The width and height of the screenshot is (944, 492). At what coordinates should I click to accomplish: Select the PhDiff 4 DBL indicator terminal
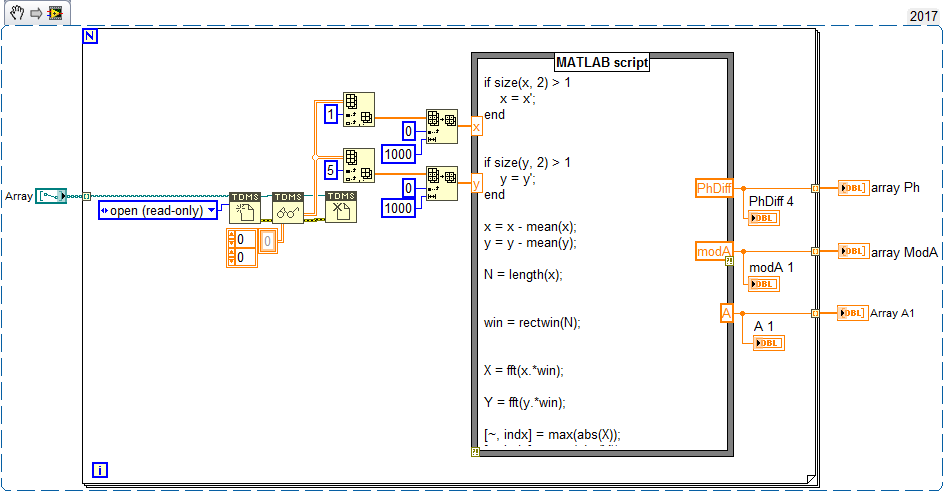coord(763,218)
